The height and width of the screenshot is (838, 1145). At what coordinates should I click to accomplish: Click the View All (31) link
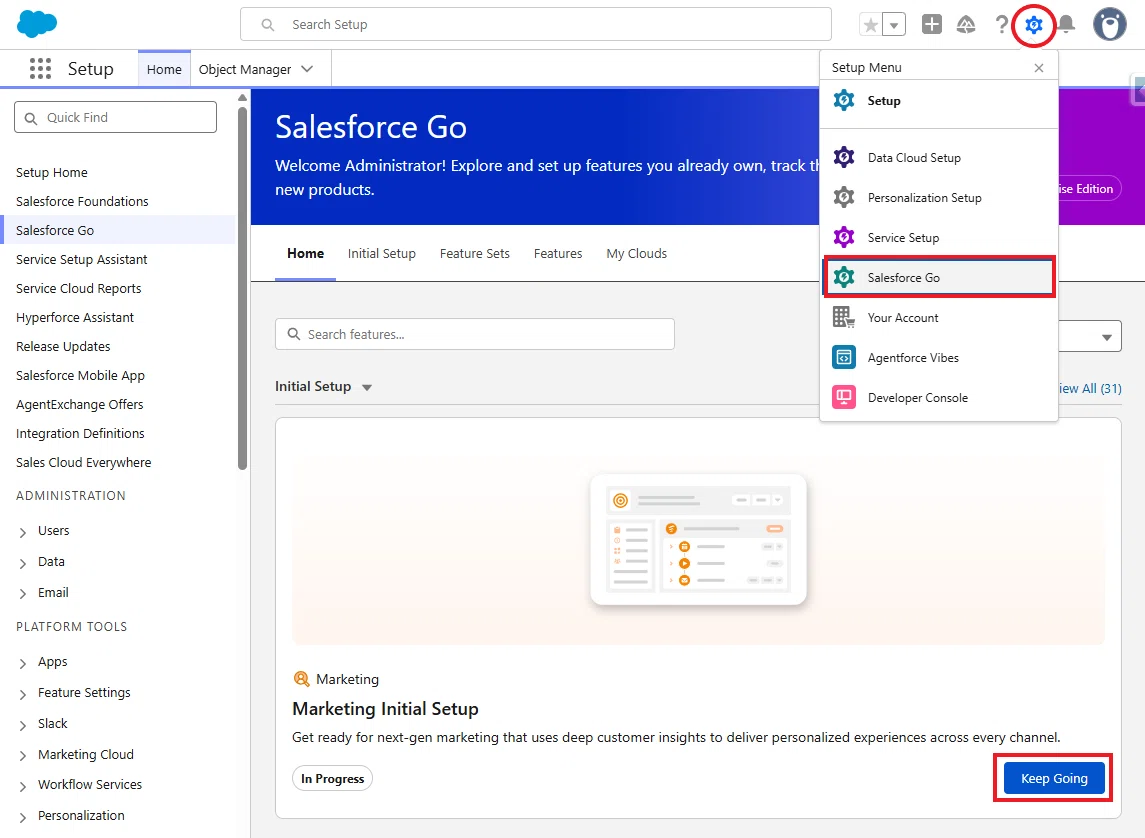[x=1090, y=388]
